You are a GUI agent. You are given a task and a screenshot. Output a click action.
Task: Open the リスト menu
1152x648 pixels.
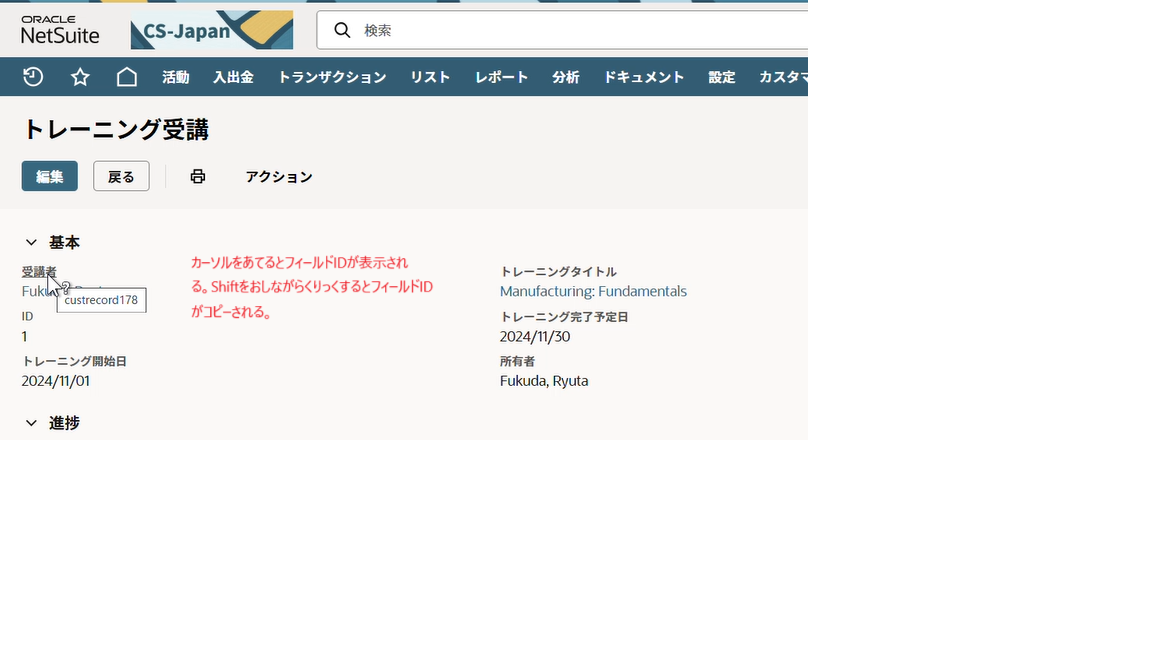(431, 77)
